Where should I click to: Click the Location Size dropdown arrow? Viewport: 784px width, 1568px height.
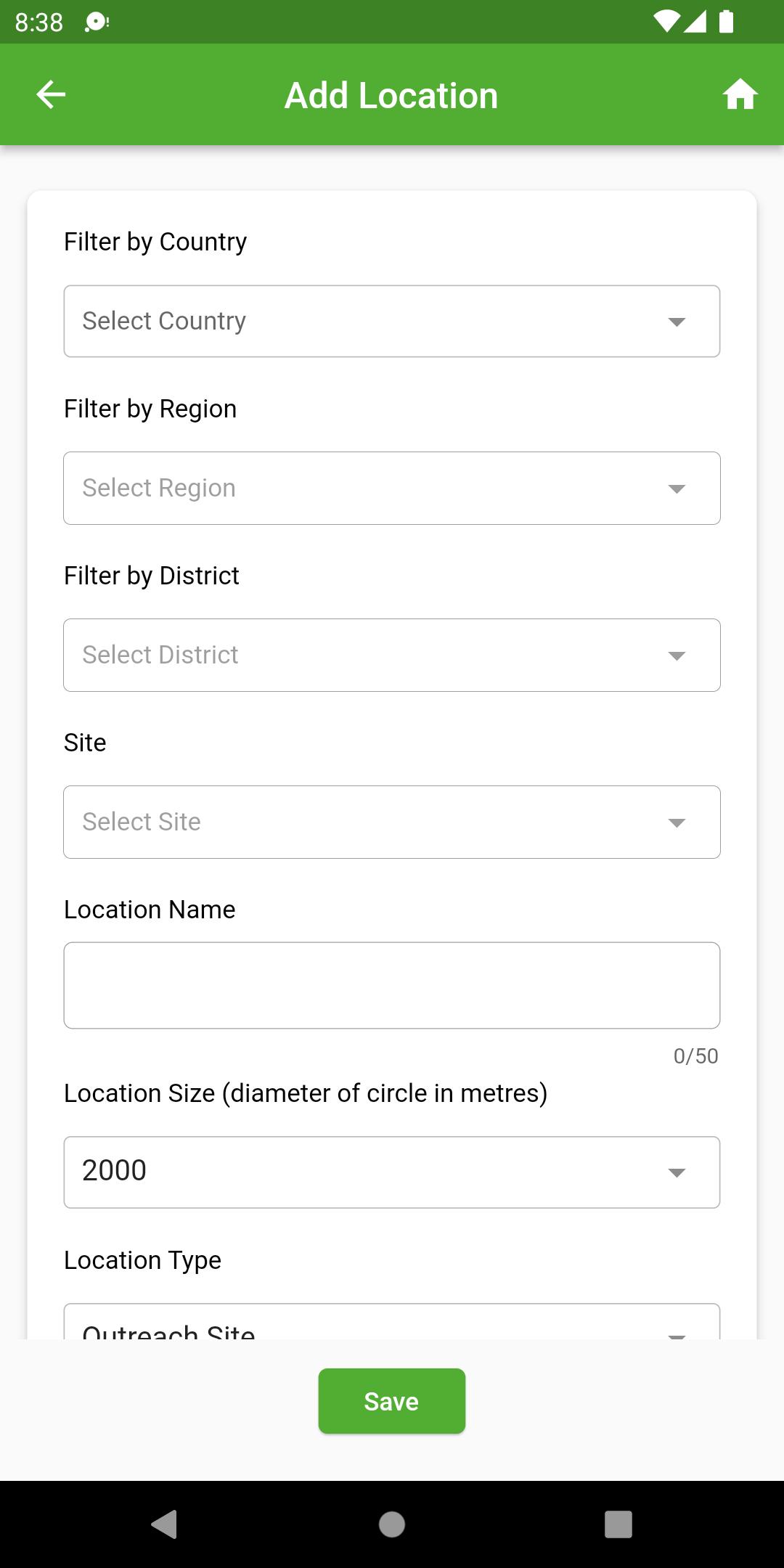tap(677, 1172)
